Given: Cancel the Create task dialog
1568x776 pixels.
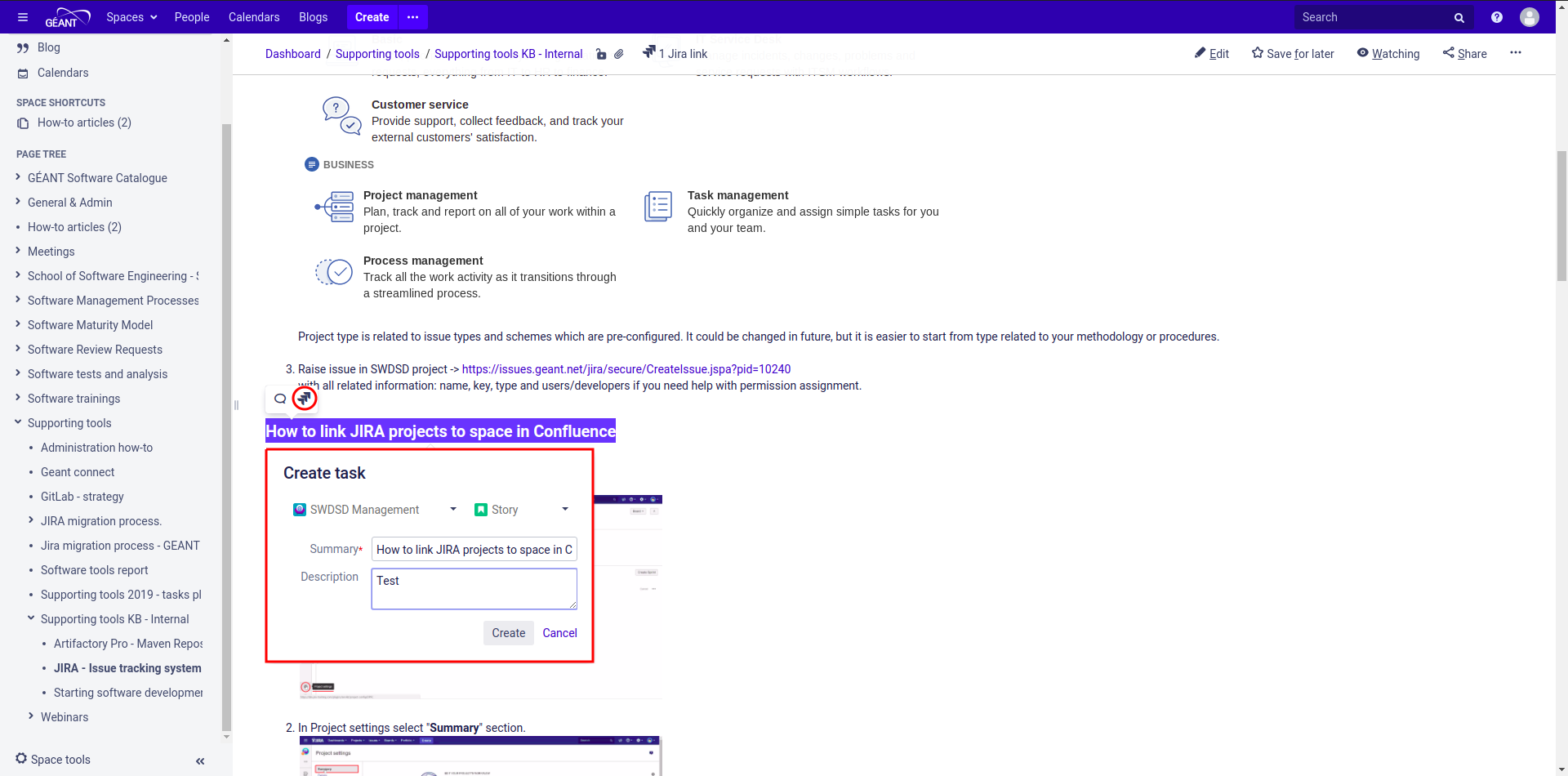Looking at the screenshot, I should (560, 633).
